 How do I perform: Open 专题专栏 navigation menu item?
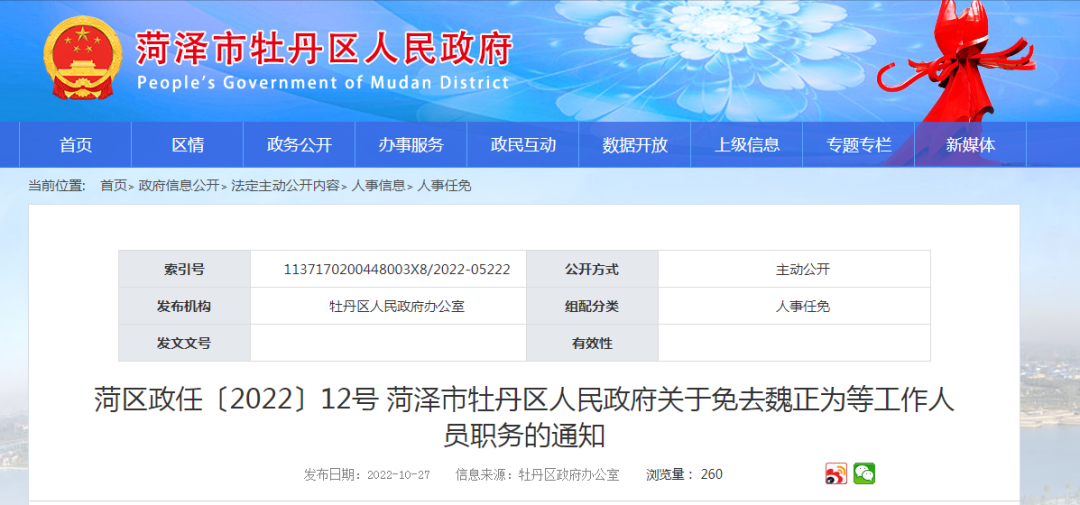859,145
